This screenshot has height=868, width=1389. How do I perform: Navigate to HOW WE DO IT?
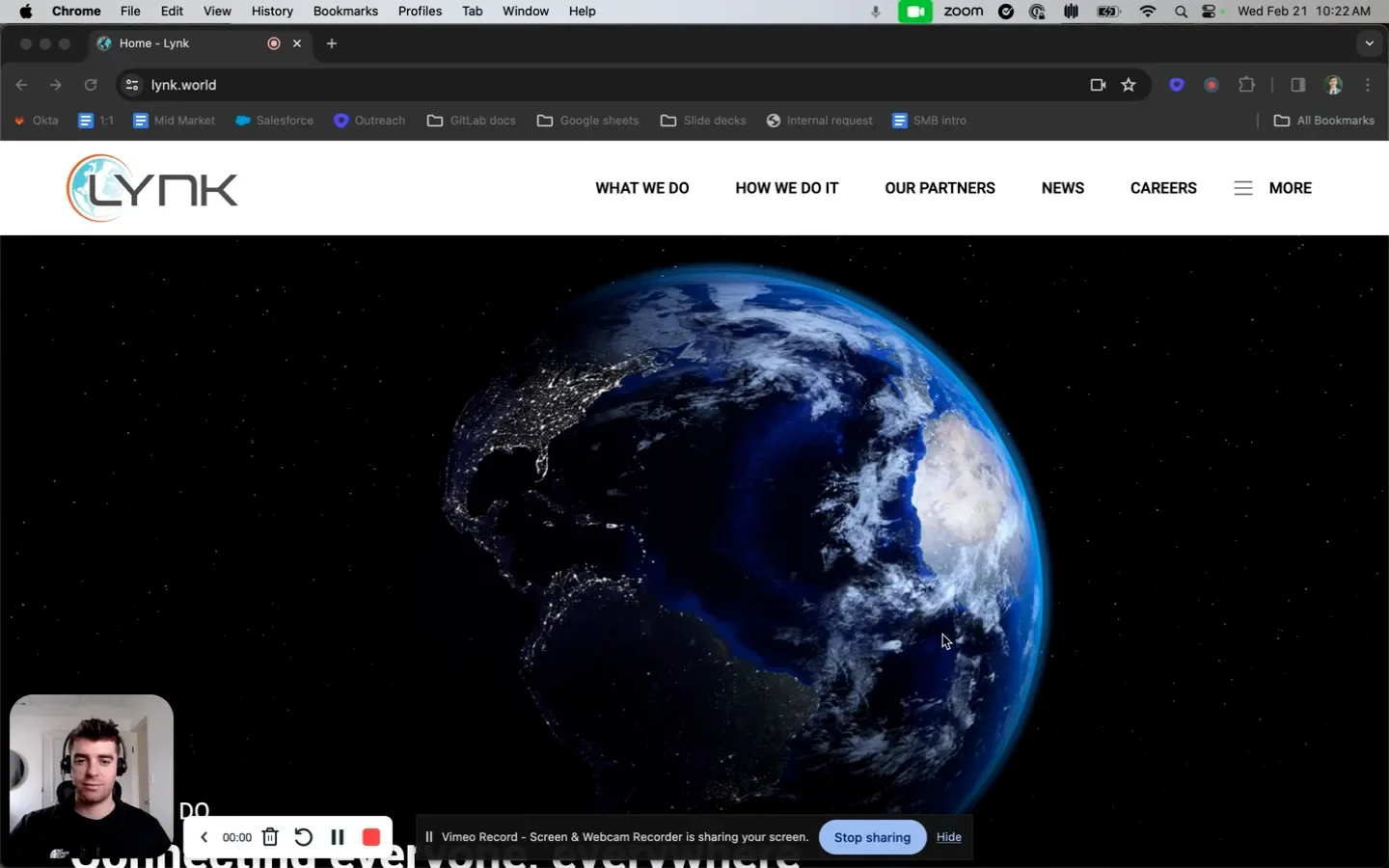tap(787, 188)
